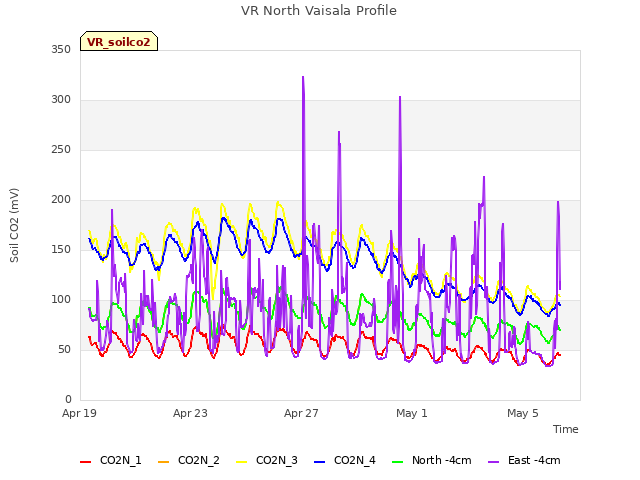640x480 pixels.
Task: Click the May 5 x-axis tick label
Action: point(523,413)
